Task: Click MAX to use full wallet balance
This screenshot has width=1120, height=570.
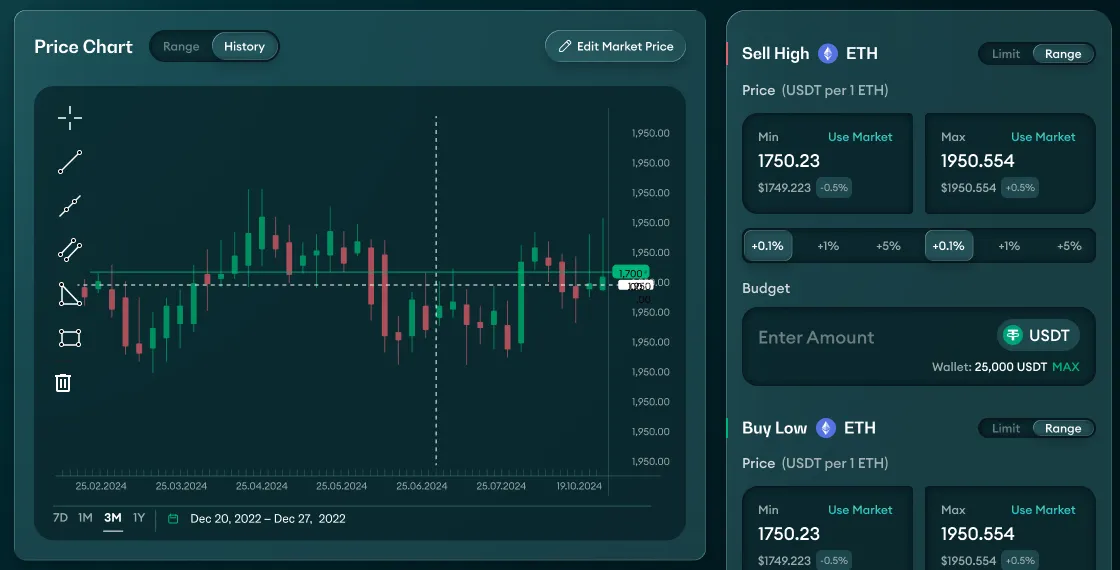Action: pyautogui.click(x=1066, y=366)
